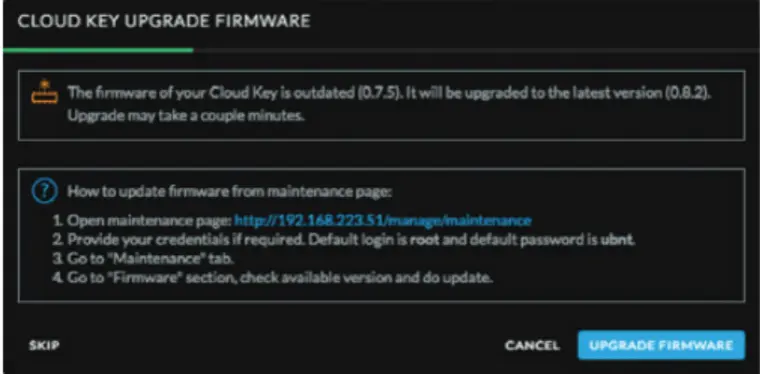This screenshot has width=762, height=374.
Task: Click step 1 'Open maintenance page' label
Action: [142, 221]
